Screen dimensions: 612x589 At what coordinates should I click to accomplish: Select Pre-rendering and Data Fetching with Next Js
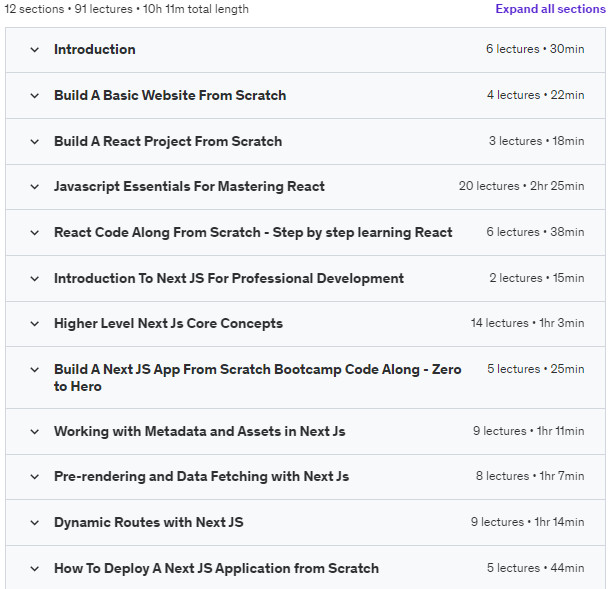click(201, 477)
